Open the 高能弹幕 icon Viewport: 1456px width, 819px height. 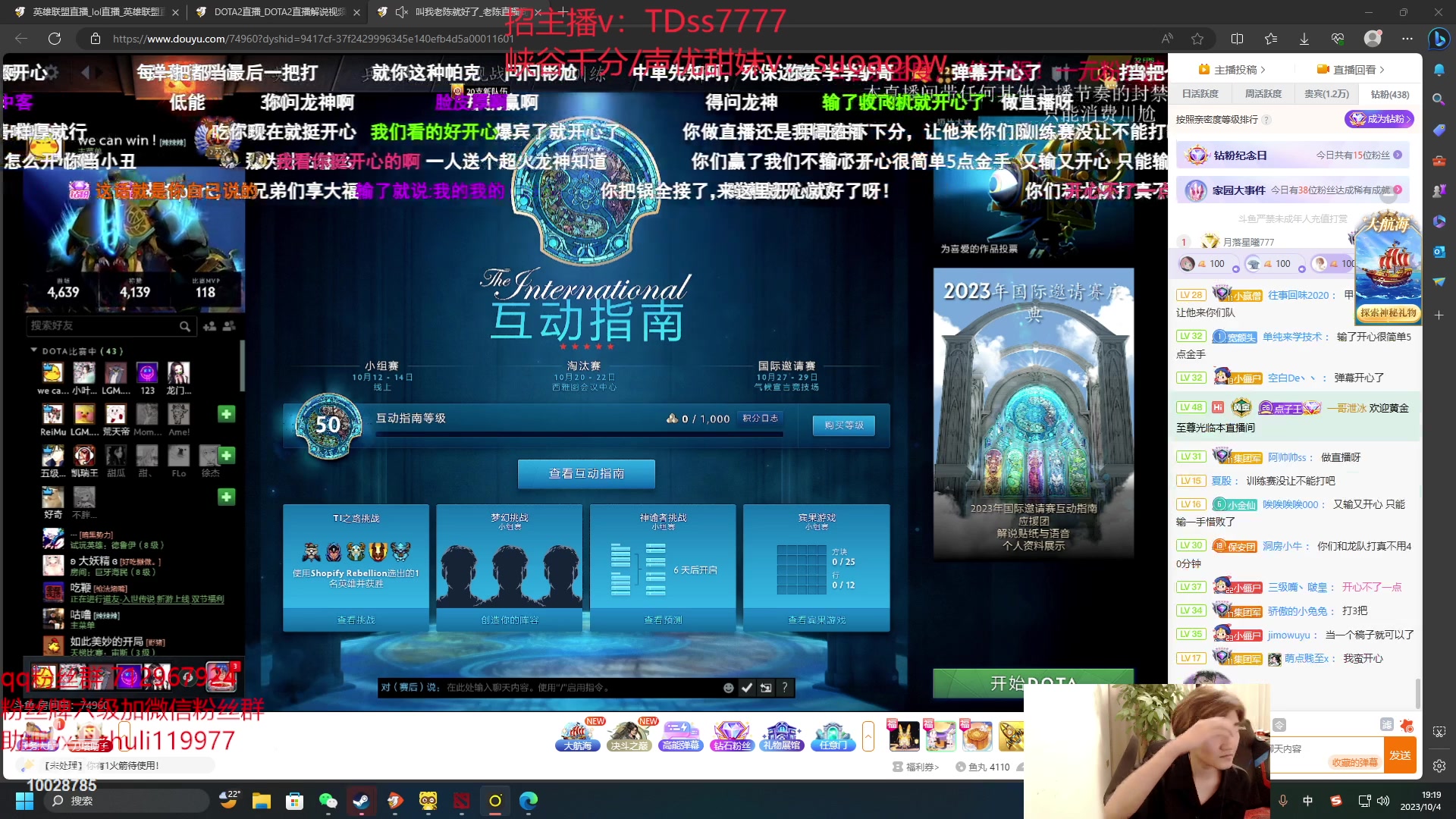tap(680, 736)
